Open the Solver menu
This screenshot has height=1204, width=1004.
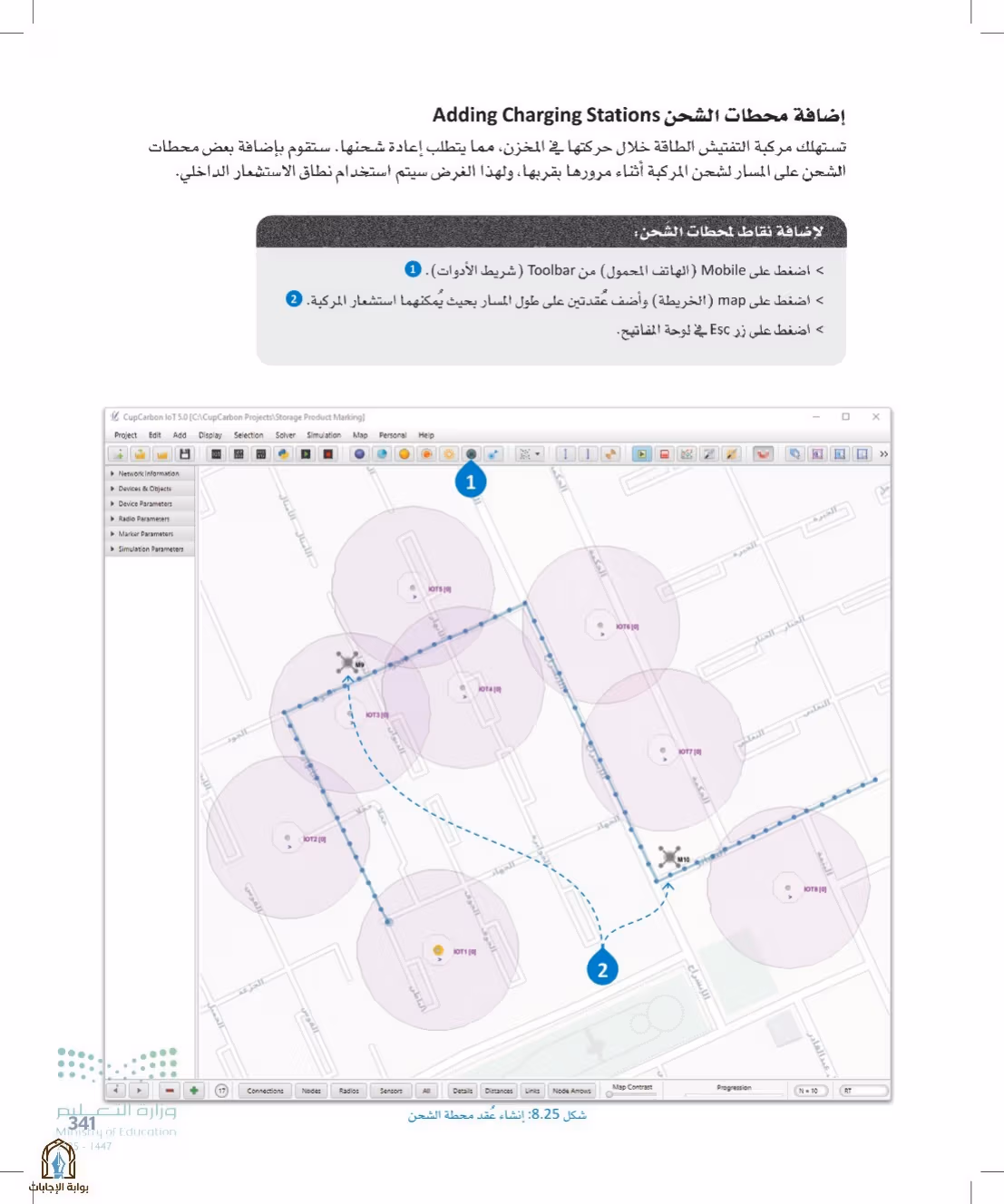286,435
